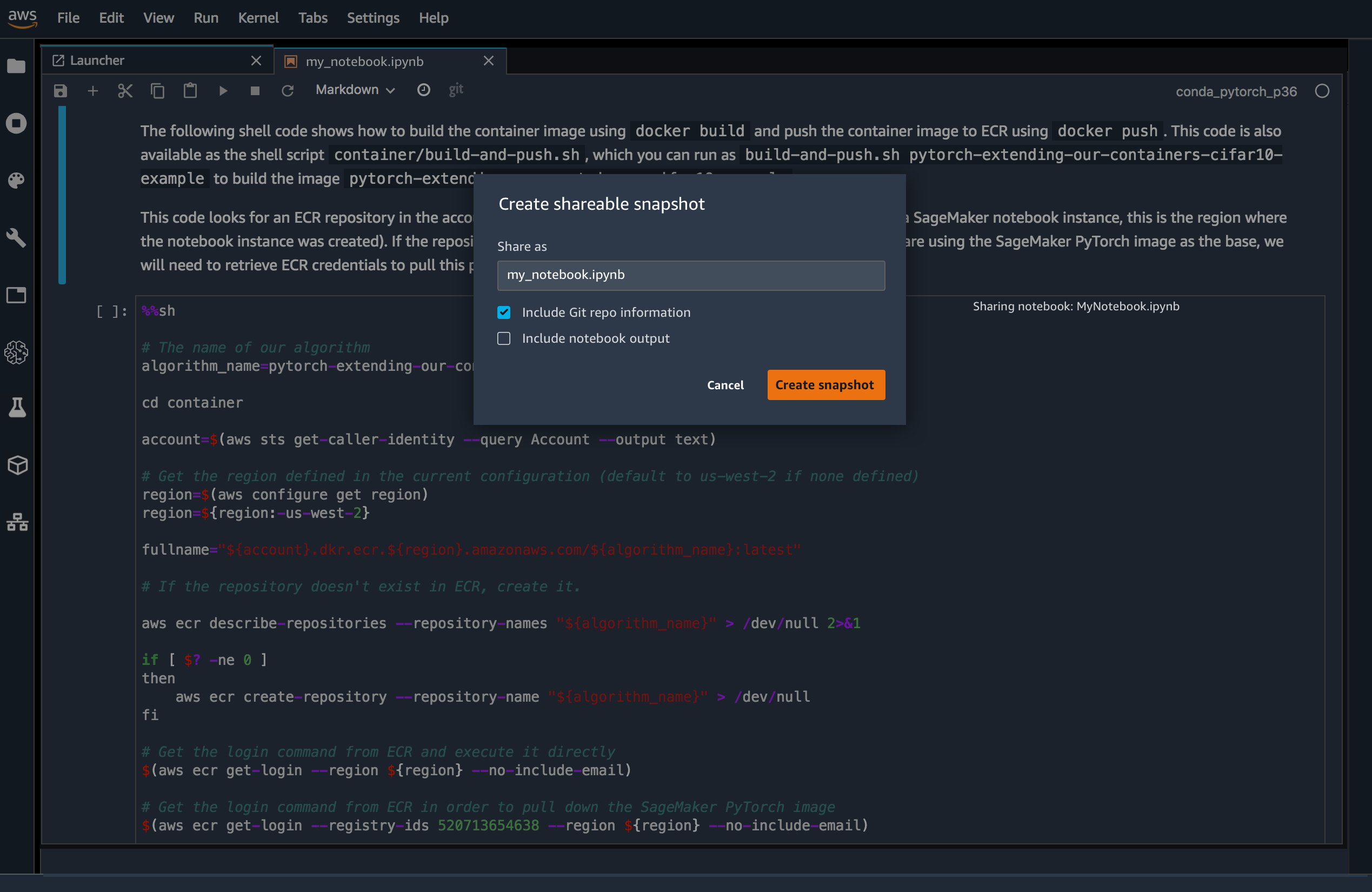Cancel the snapshot dialog
The width and height of the screenshot is (1372, 892).
(x=725, y=384)
